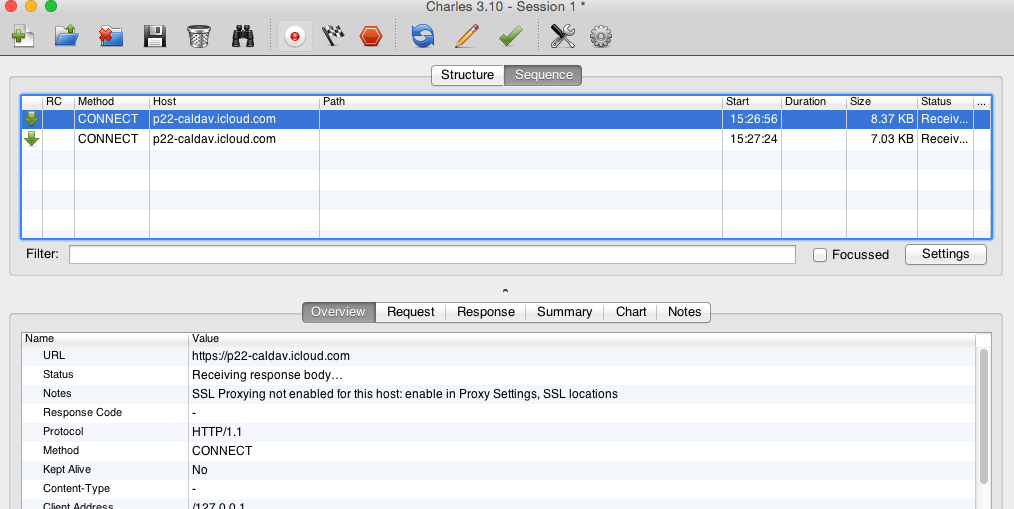Click green arrow icon of 15:27:24 row
Viewport: 1014px width, 509px height.
coord(32,139)
